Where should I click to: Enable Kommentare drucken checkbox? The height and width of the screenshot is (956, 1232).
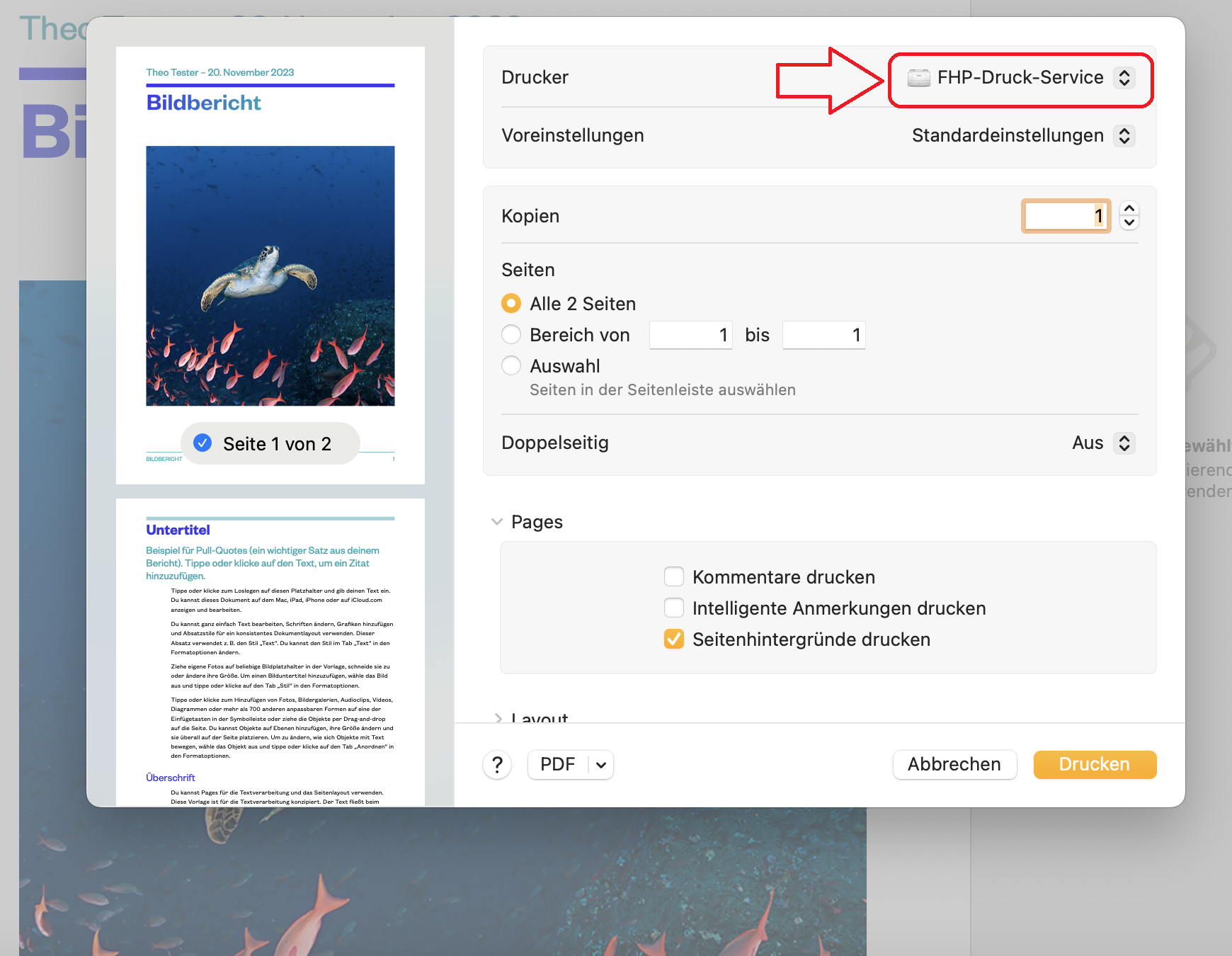674,577
